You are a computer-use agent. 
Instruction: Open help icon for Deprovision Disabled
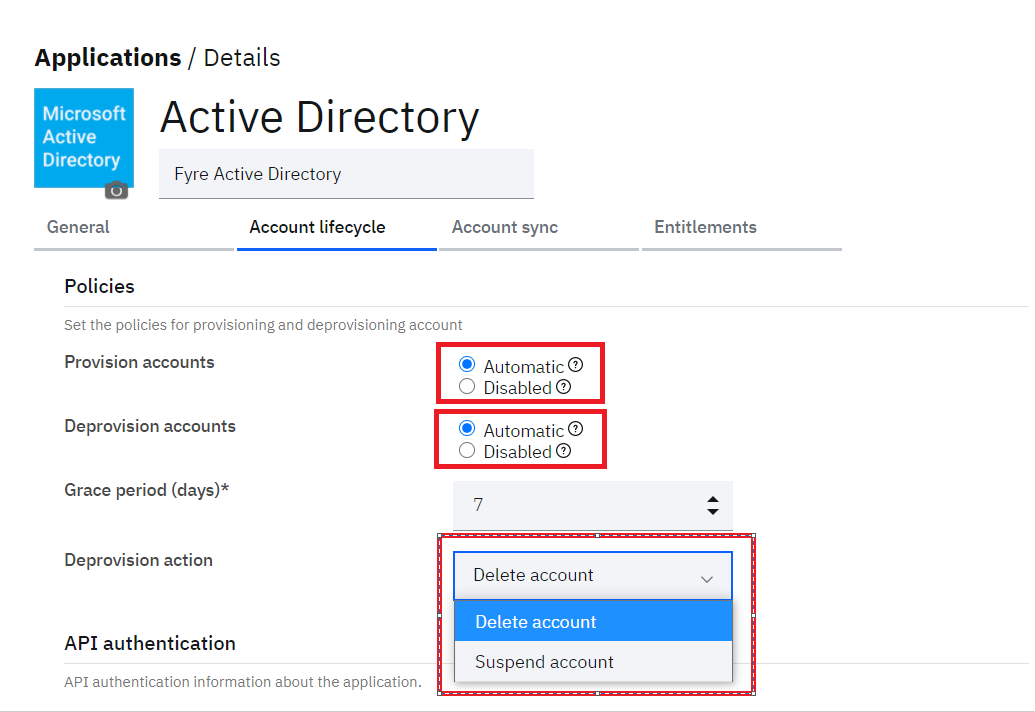coord(564,451)
